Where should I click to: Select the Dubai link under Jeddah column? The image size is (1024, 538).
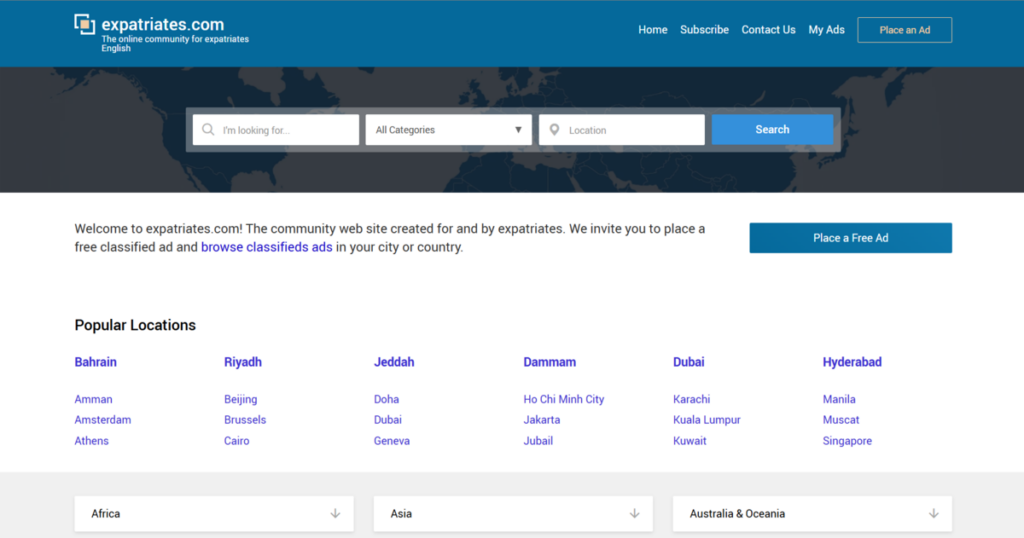pos(387,420)
